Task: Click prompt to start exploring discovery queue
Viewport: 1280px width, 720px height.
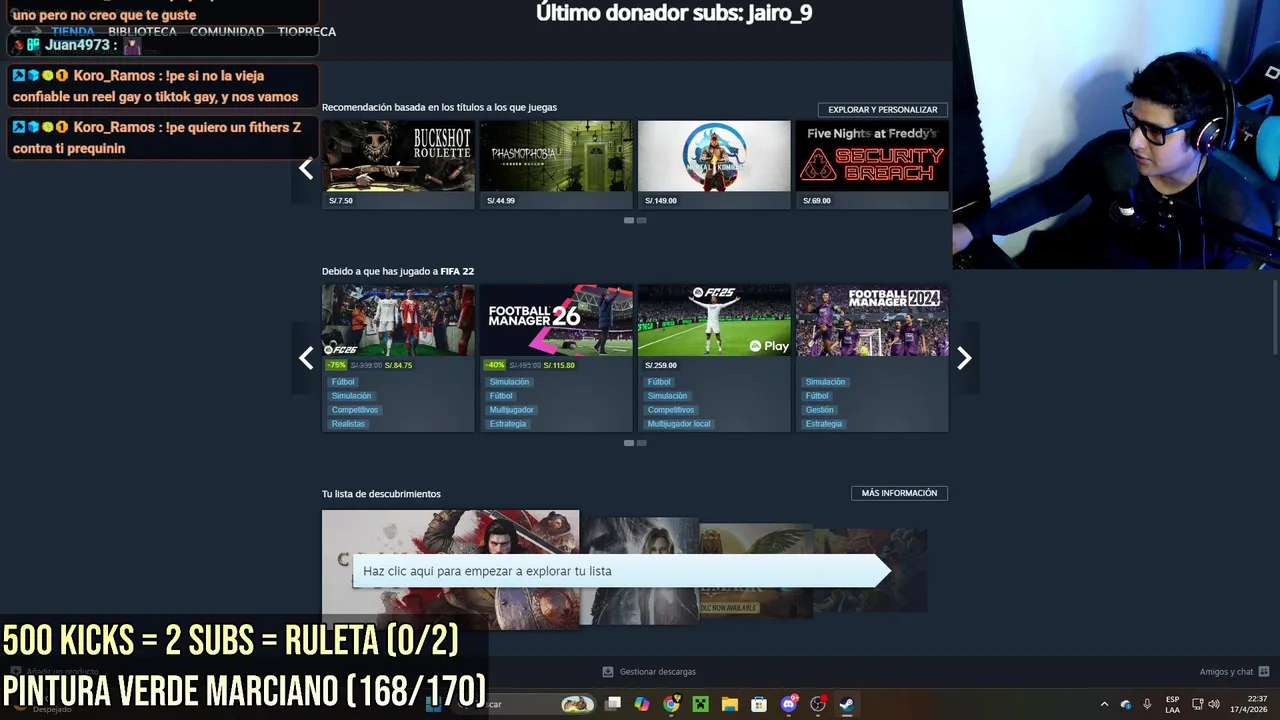Action: click(x=620, y=571)
